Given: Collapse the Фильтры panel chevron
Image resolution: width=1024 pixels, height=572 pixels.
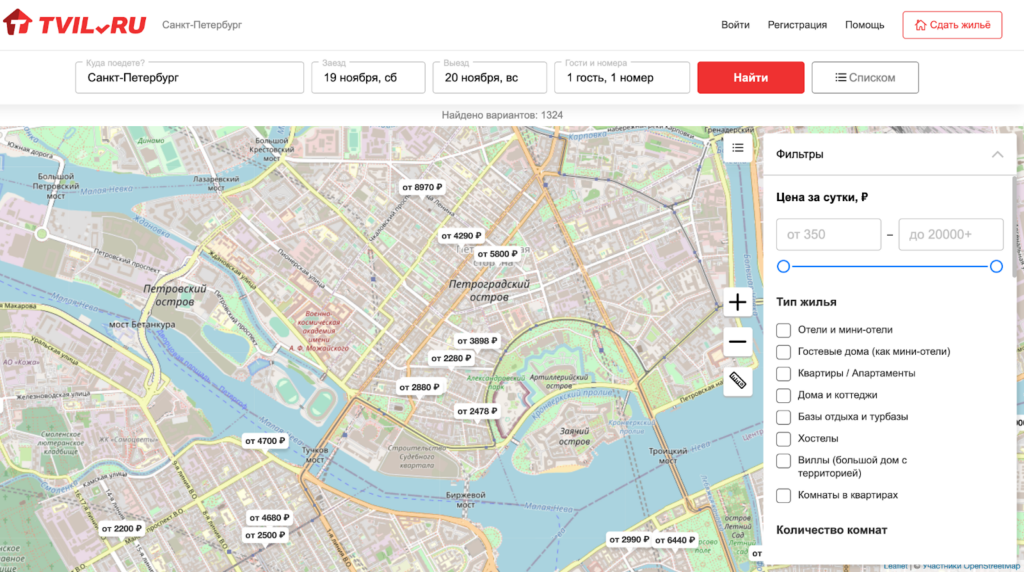Looking at the screenshot, I should [997, 155].
